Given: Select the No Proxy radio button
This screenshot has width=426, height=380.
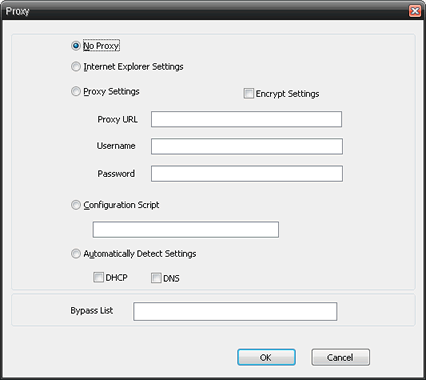Looking at the screenshot, I should point(76,46).
